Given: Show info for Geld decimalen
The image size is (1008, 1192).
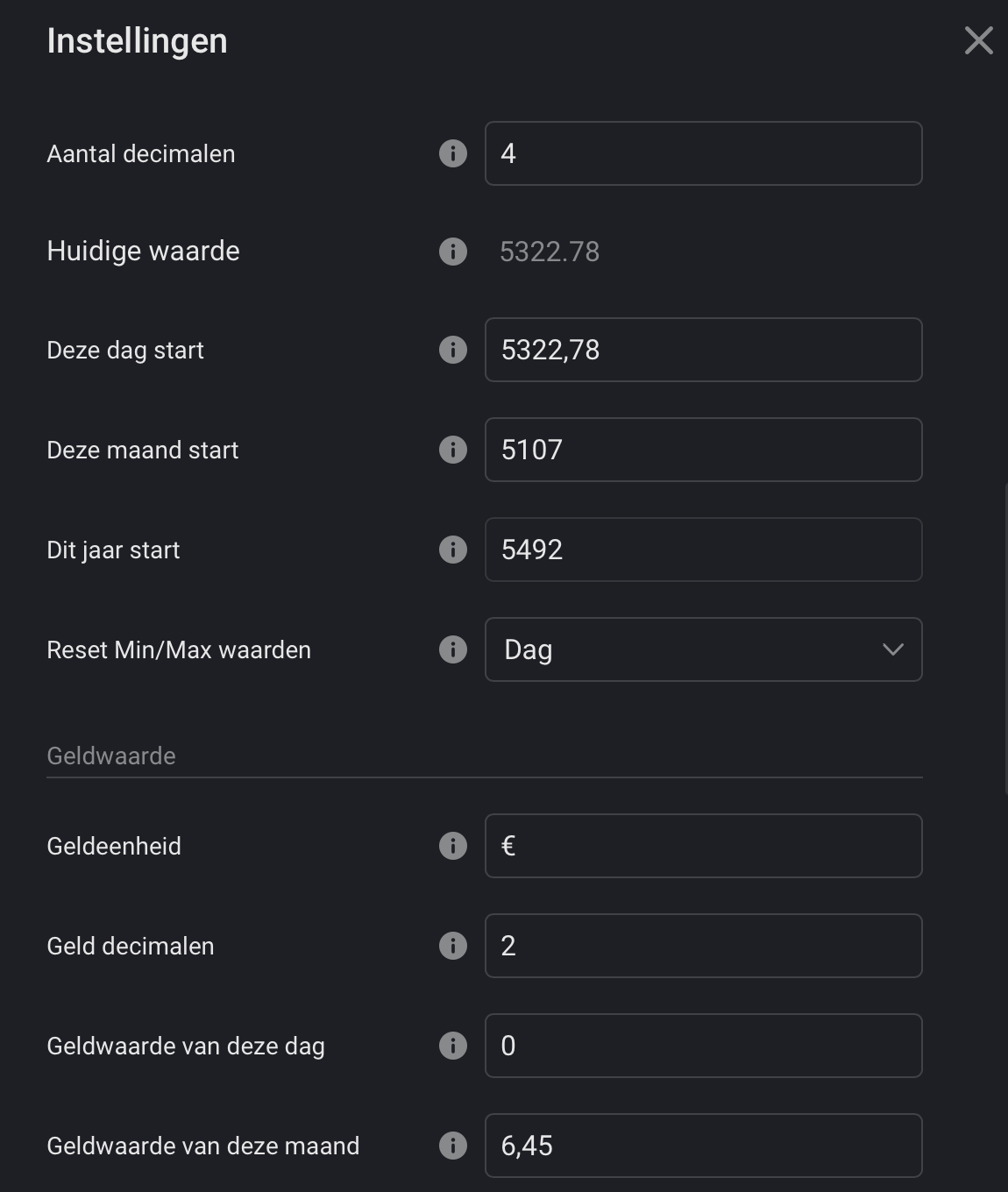Looking at the screenshot, I should point(452,947).
